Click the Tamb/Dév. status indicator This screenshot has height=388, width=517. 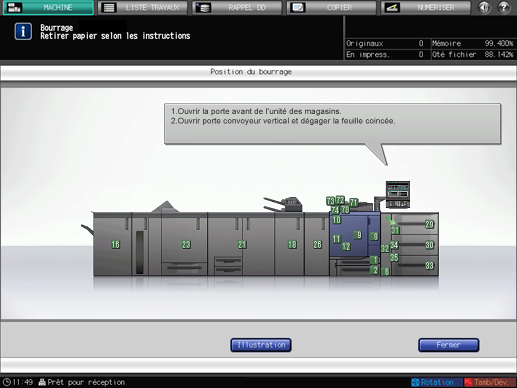click(x=490, y=382)
